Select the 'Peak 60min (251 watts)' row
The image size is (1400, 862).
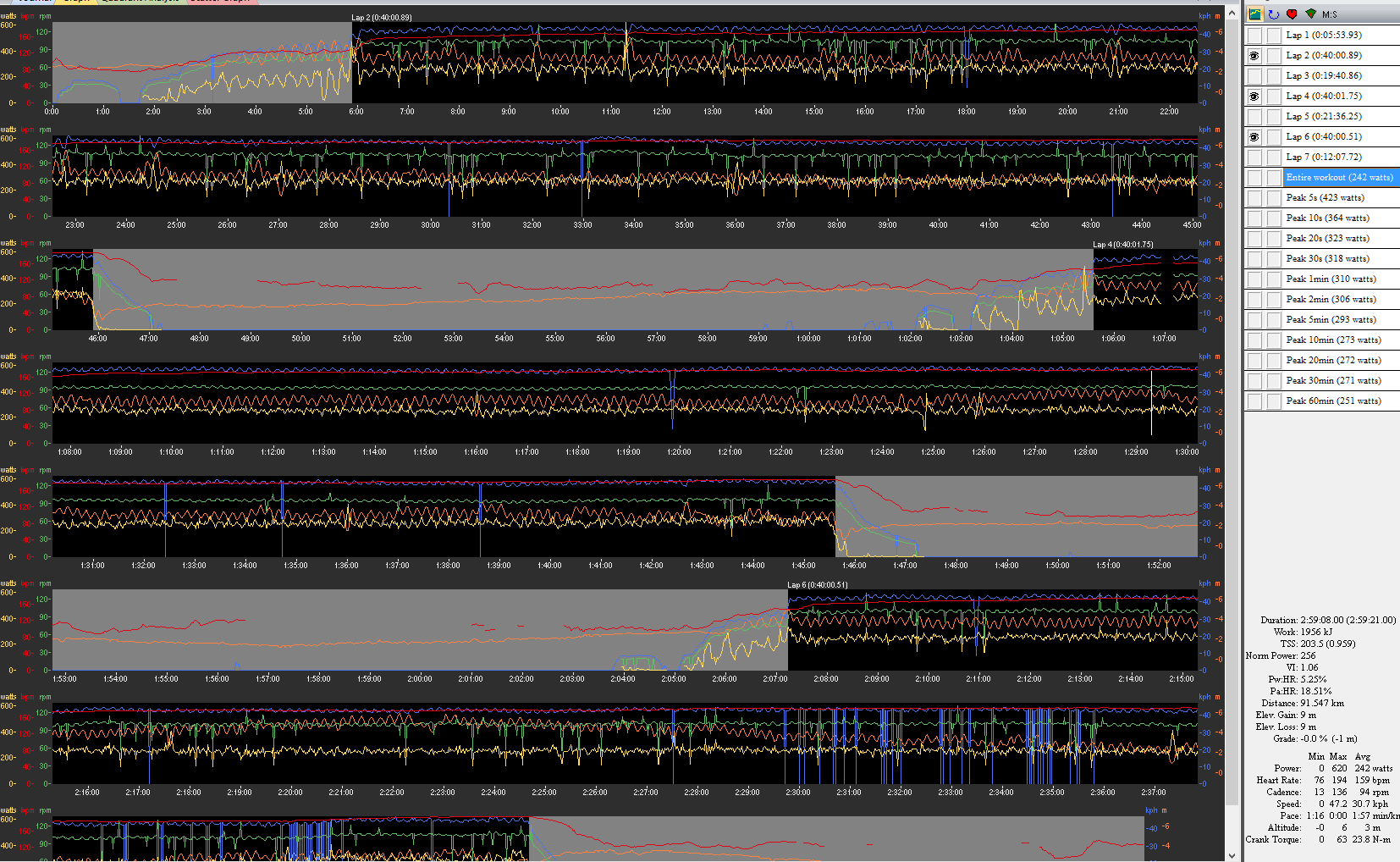1342,401
